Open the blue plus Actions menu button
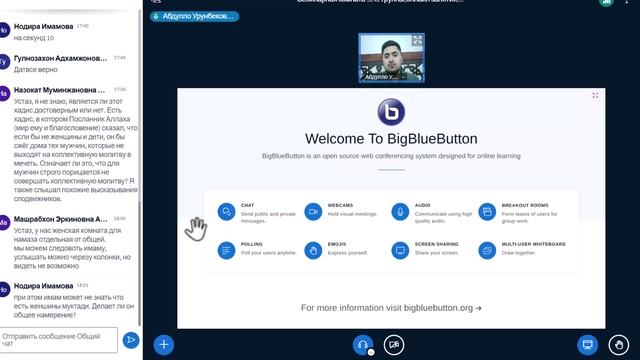Viewport: 640px width, 360px height. tap(164, 344)
